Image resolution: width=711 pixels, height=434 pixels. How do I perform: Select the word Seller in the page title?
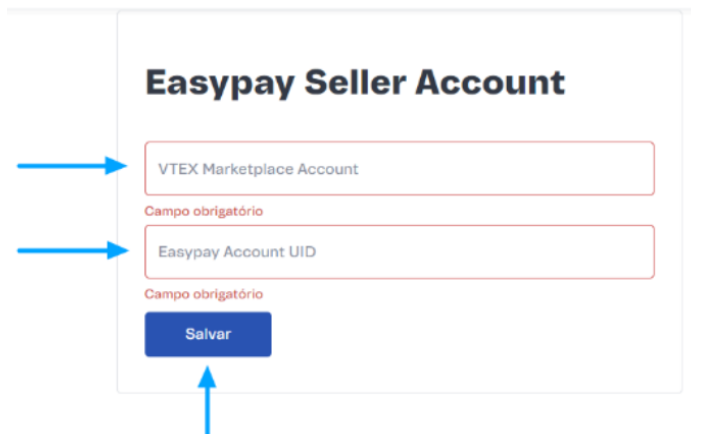[355, 82]
